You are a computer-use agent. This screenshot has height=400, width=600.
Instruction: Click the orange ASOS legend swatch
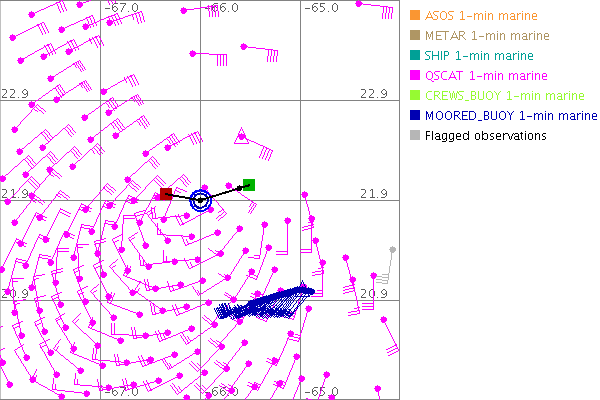(415, 16)
